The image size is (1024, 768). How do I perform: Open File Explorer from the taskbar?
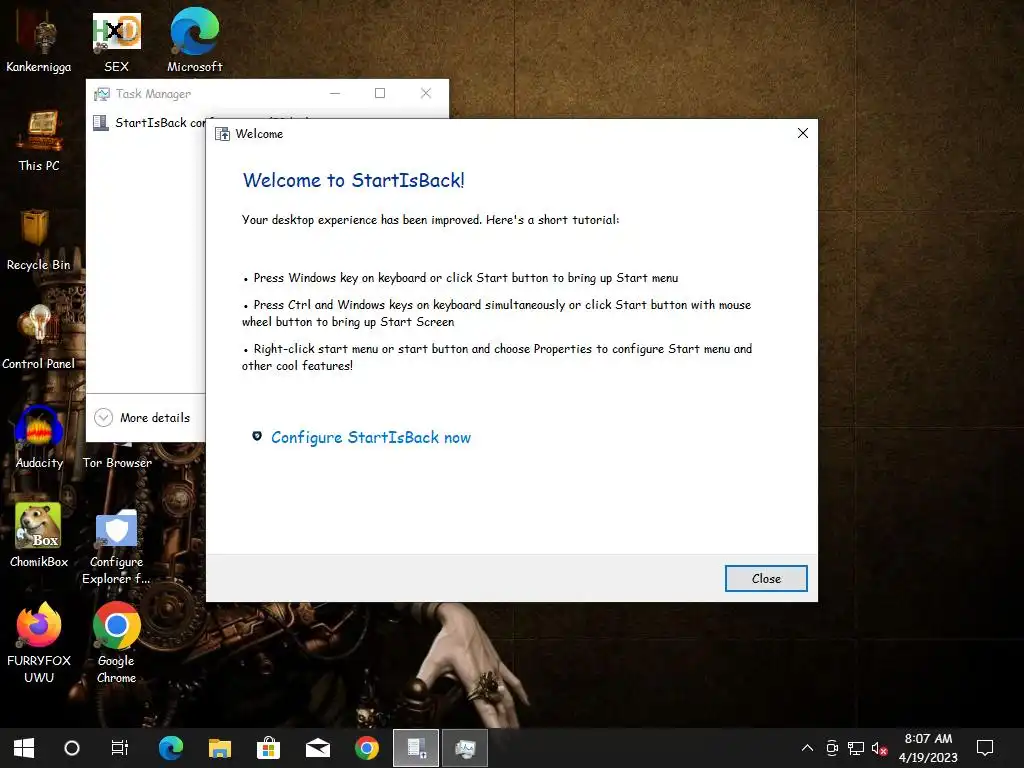220,748
